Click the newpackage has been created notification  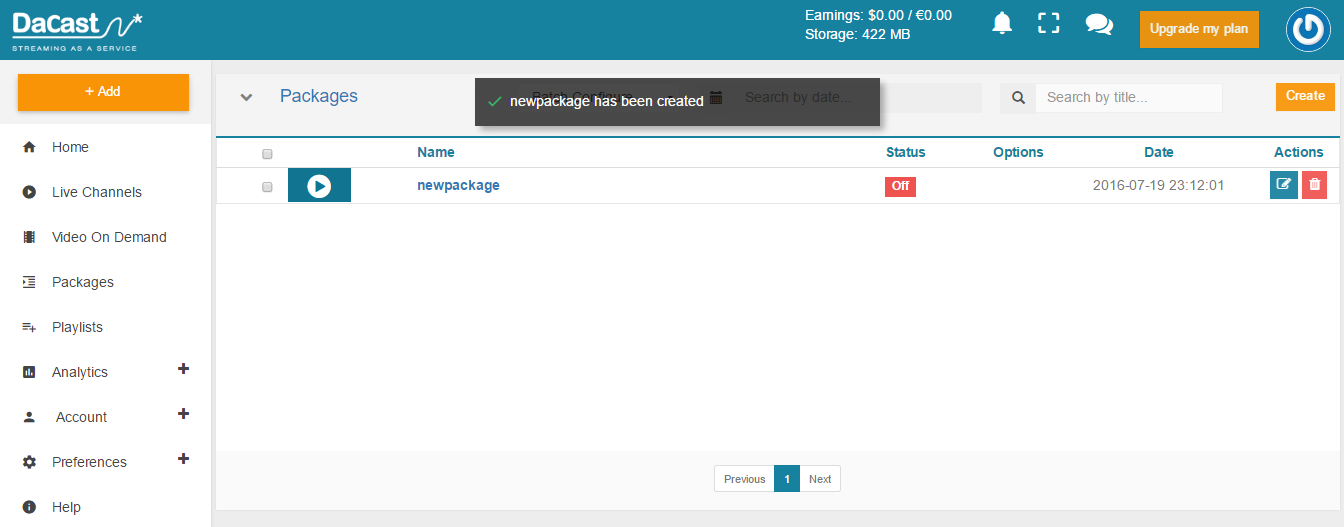(677, 102)
